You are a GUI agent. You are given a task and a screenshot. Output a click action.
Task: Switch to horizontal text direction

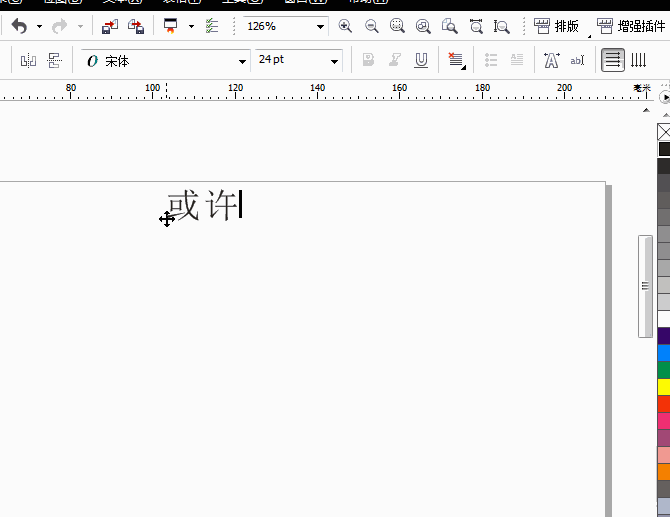tap(613, 60)
